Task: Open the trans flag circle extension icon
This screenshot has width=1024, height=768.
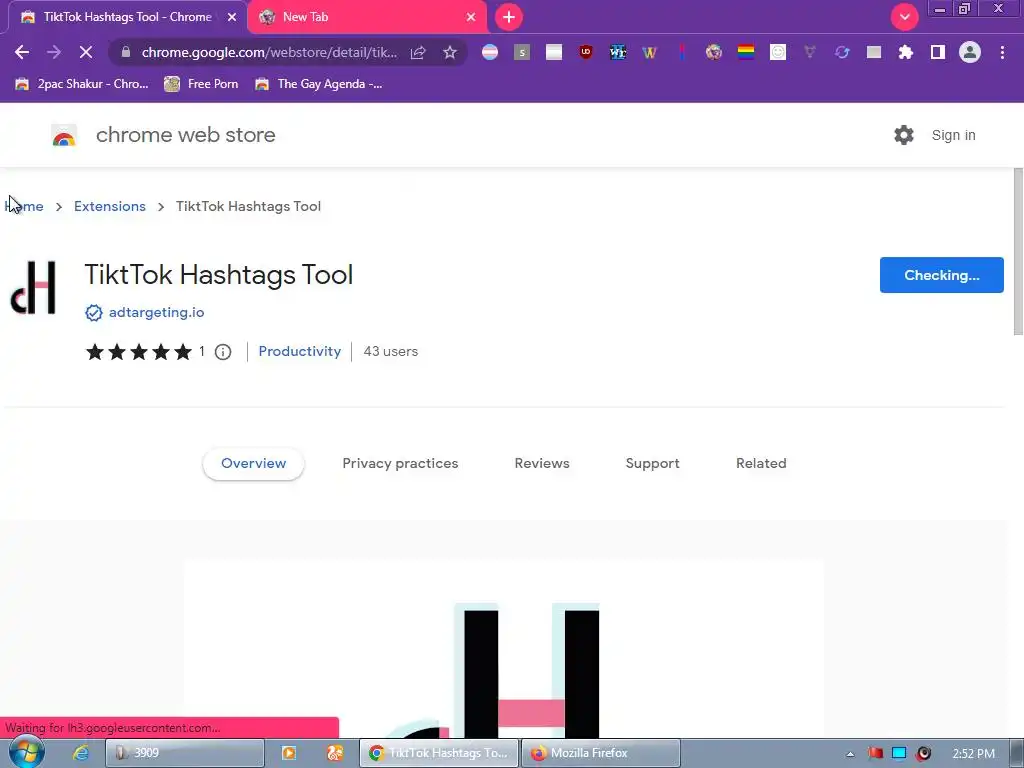Action: point(490,52)
